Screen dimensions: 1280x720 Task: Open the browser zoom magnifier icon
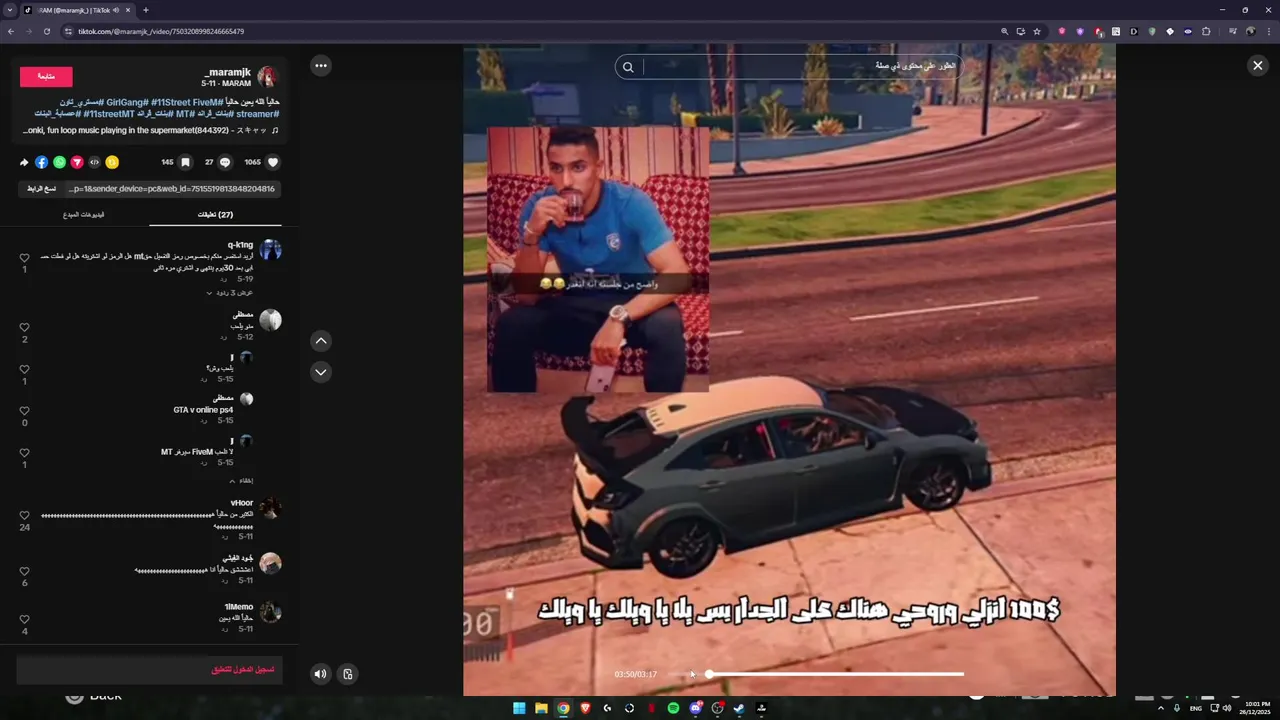click(1004, 31)
